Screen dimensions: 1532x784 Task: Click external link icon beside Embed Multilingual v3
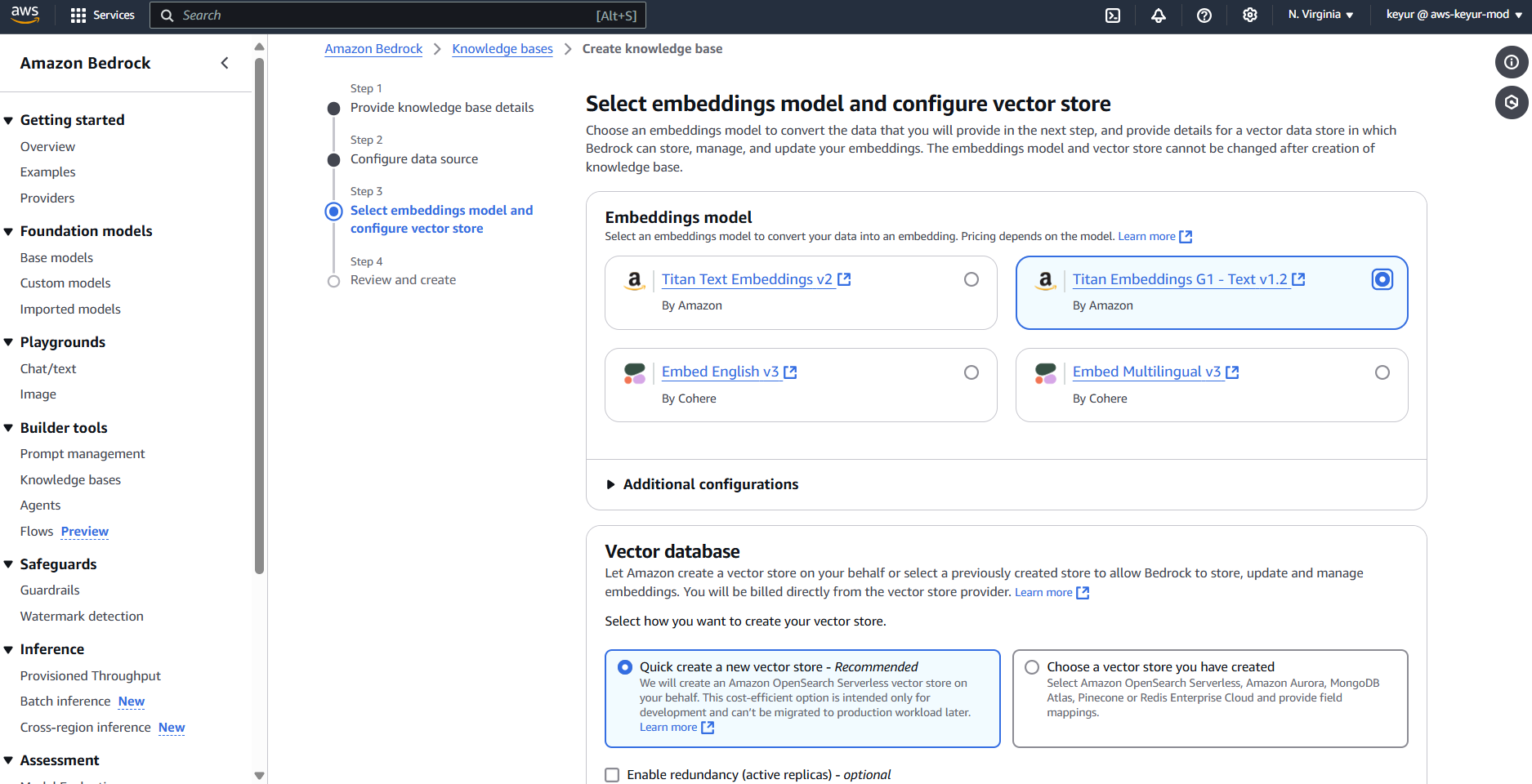(x=1232, y=372)
